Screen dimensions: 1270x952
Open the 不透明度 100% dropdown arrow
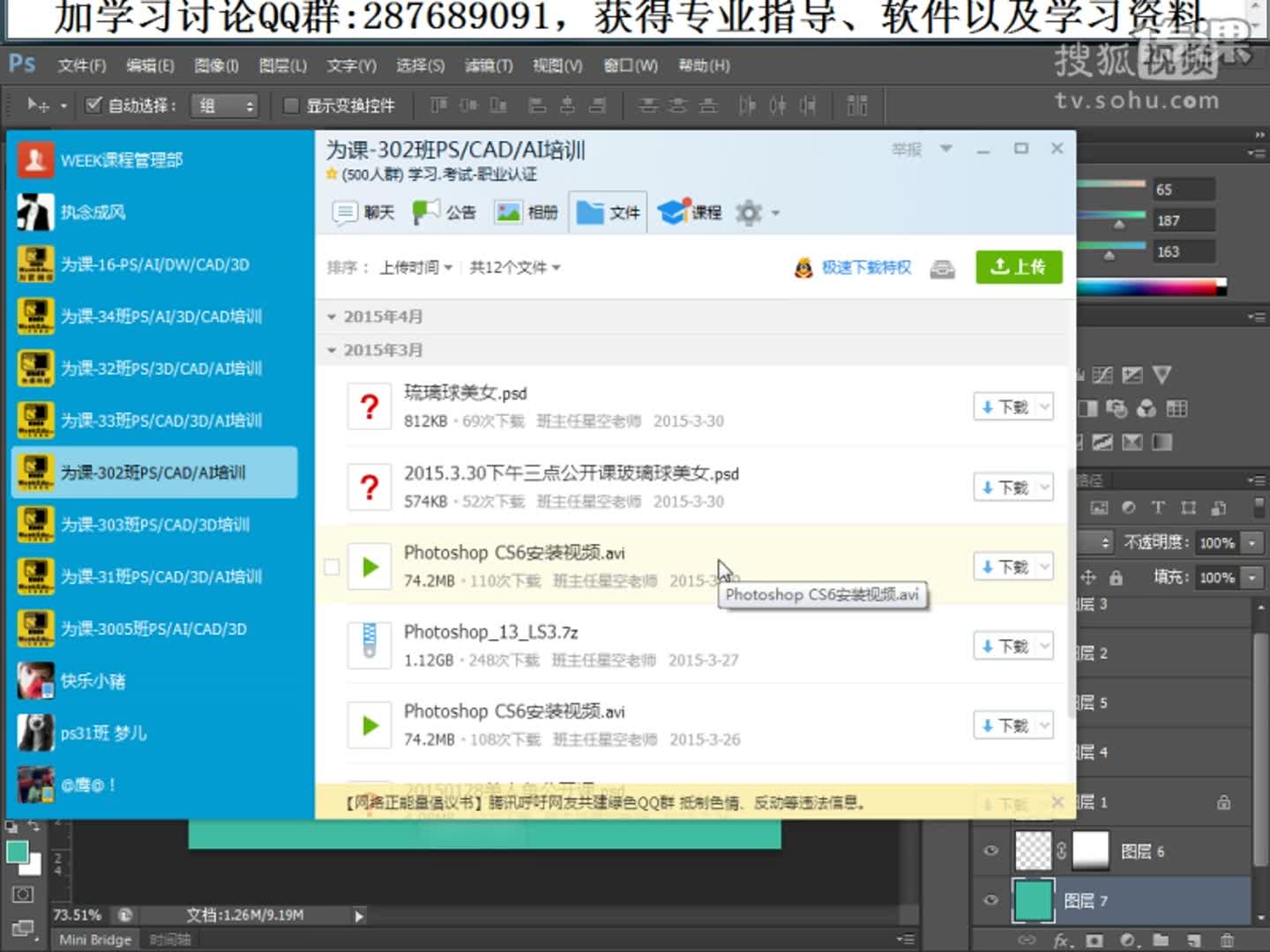tap(1251, 543)
